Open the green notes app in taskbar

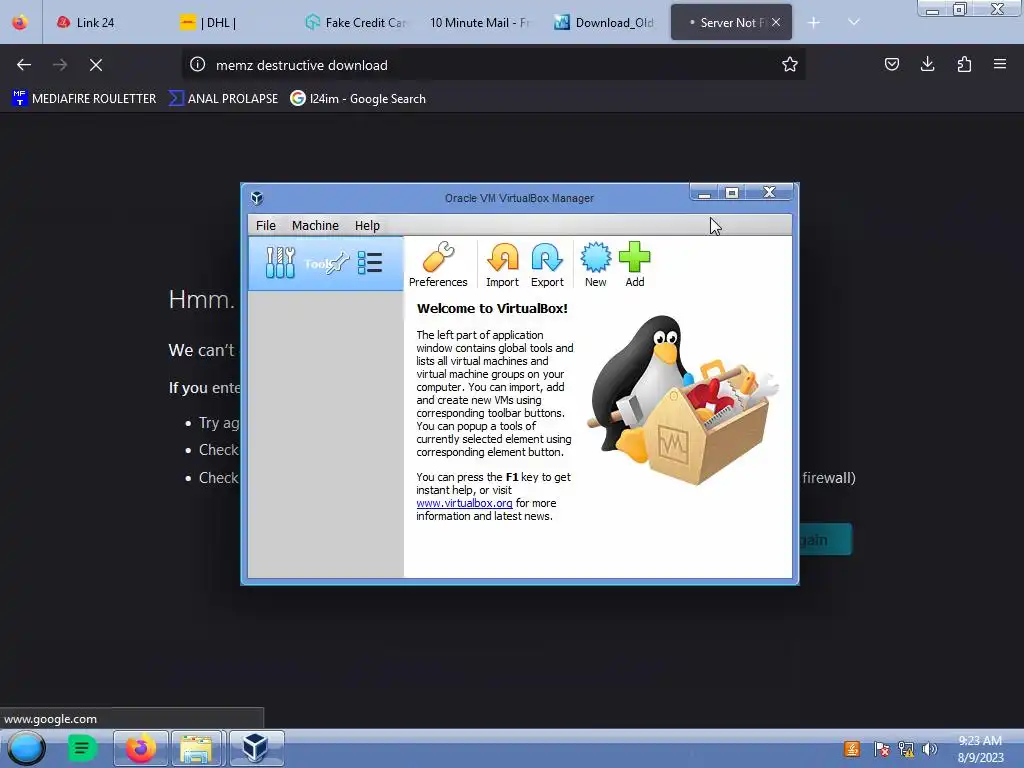[82, 748]
